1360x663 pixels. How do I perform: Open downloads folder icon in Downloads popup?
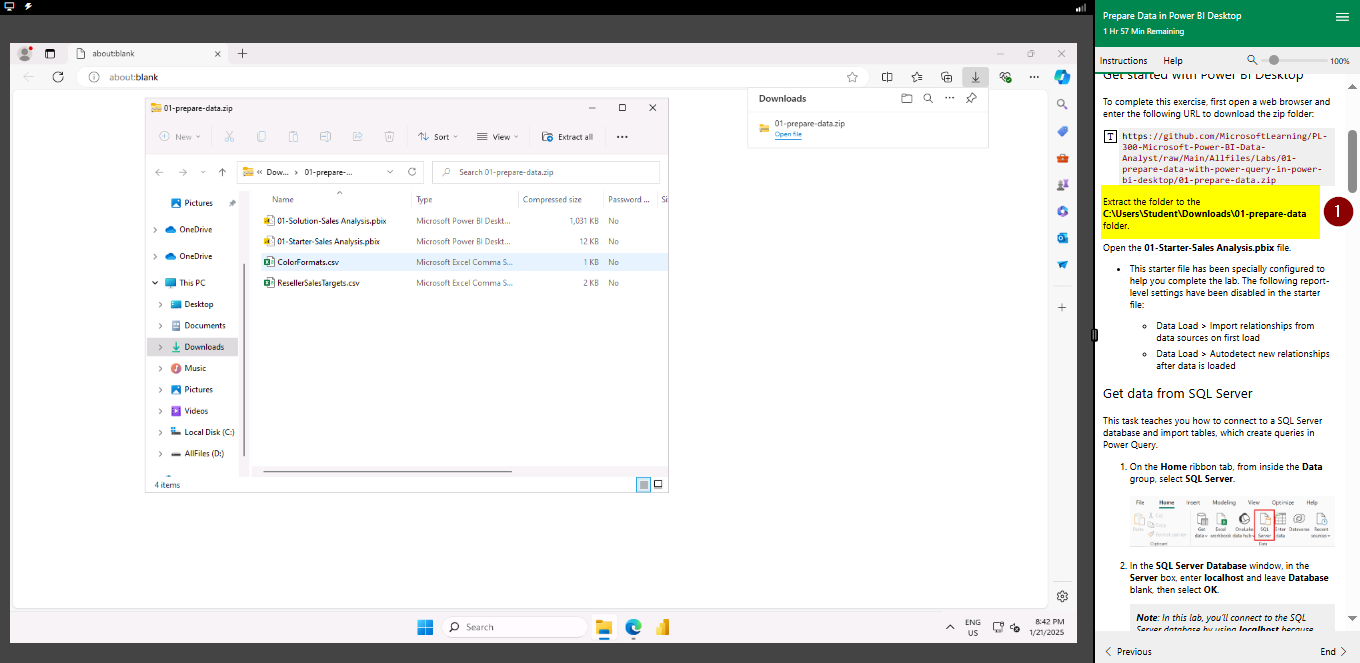click(x=907, y=98)
